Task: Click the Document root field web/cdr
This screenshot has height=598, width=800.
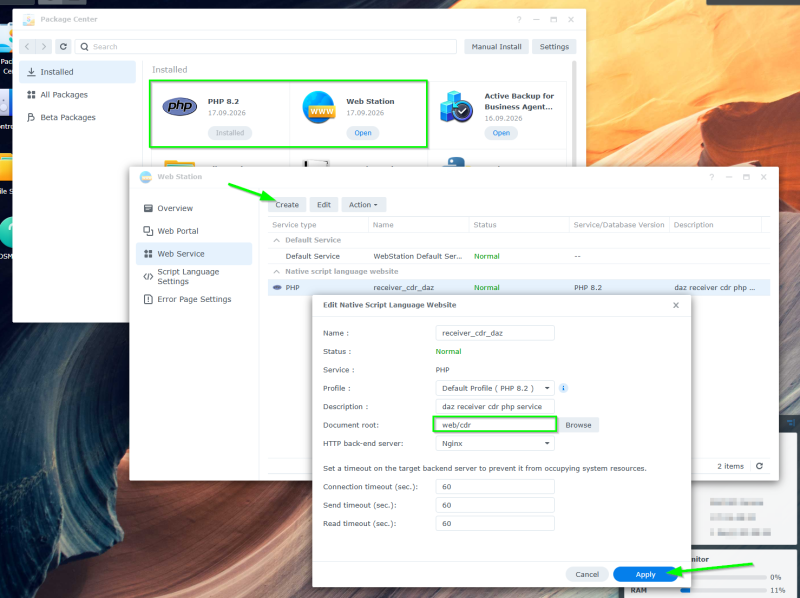Action: point(495,425)
